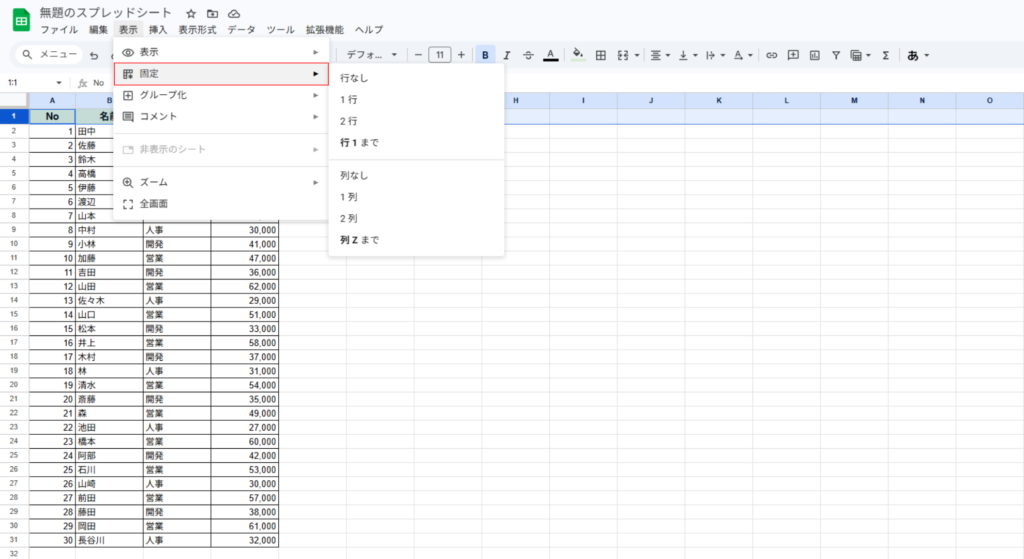The height and width of the screenshot is (559, 1024).
Task: Open the font family dropdown
Action: tap(372, 55)
